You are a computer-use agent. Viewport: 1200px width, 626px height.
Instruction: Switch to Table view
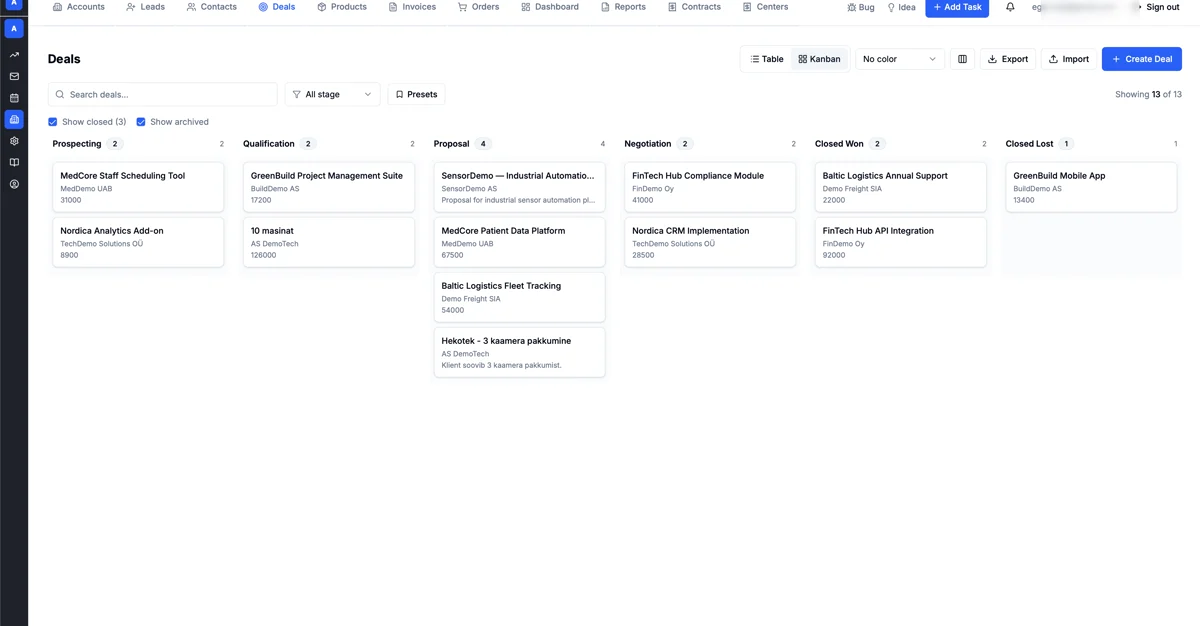coord(767,59)
